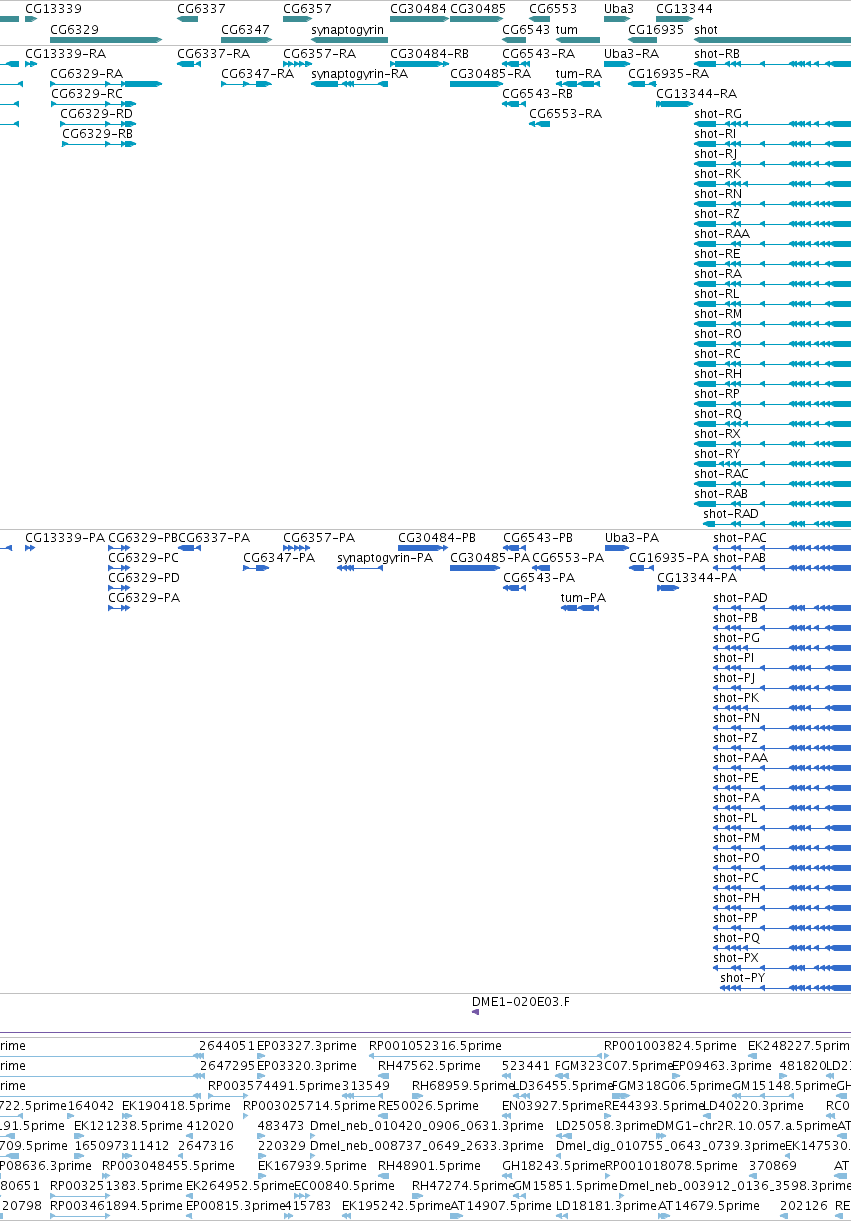This screenshot has height=1221, width=851.
Task: Select the CG6553-RA transcript label
Action: pyautogui.click(x=565, y=114)
